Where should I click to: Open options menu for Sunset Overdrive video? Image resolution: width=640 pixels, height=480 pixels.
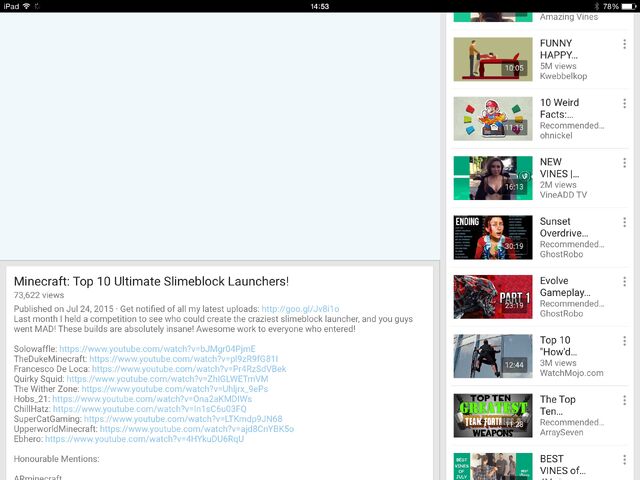coord(624,222)
